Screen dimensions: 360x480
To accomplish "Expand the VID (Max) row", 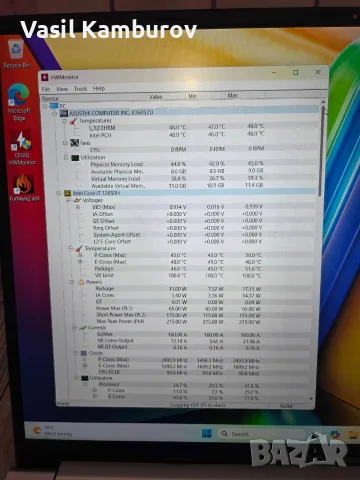I will 78,207.
